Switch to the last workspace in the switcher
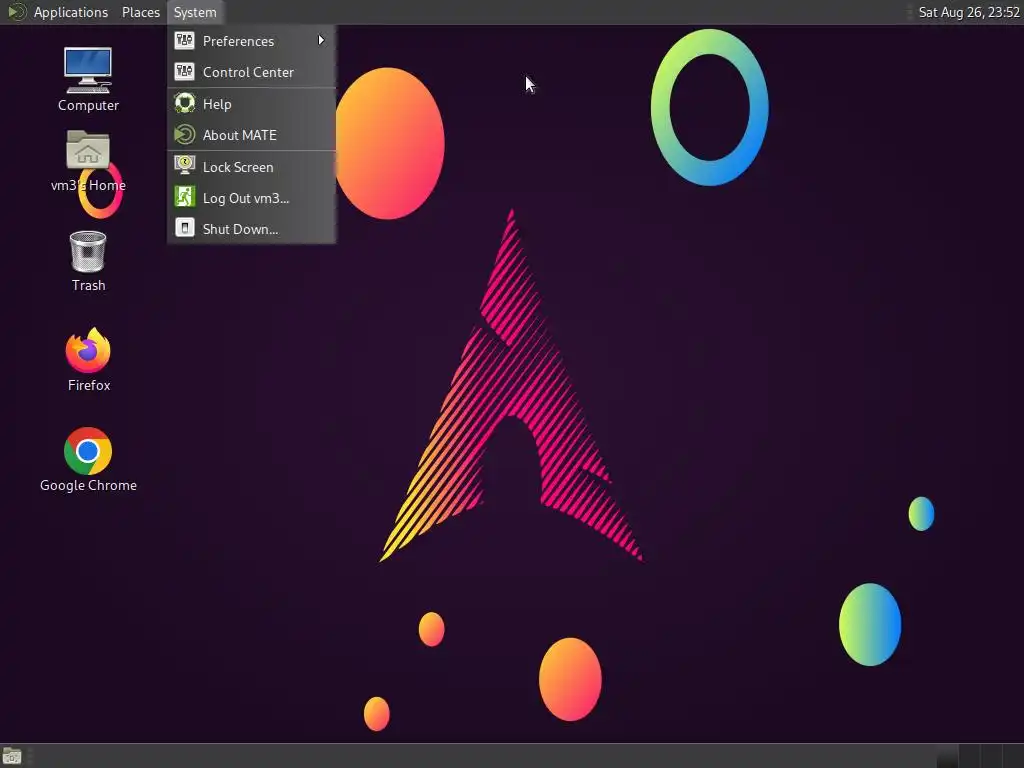The image size is (1024, 768). click(x=1013, y=756)
